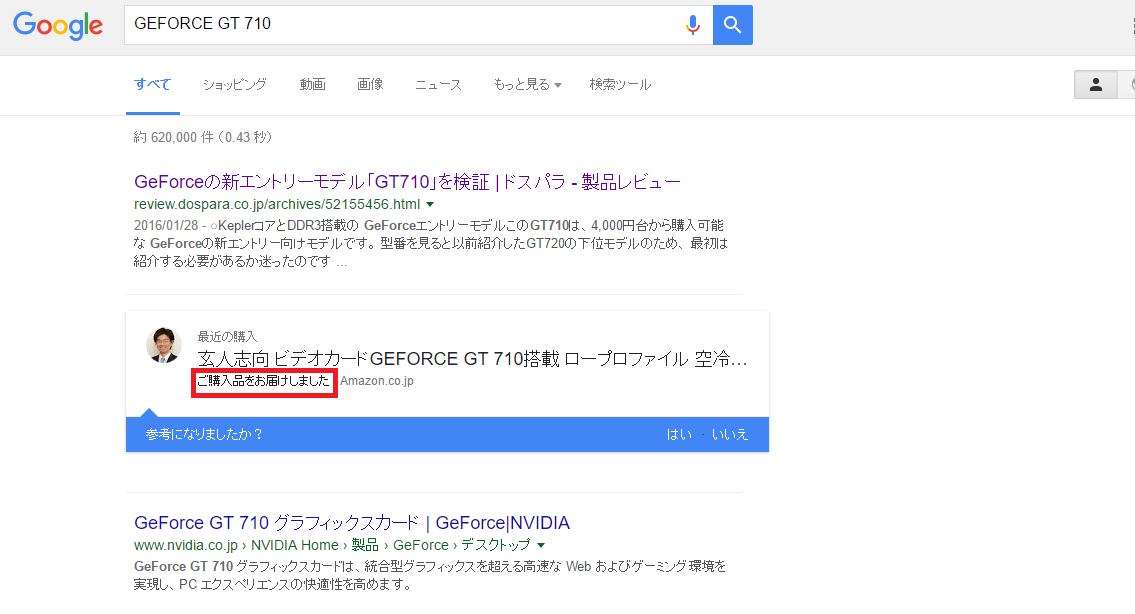Viewport: 1135px width, 614px height.
Task: Select the すべて tab
Action: tap(153, 85)
